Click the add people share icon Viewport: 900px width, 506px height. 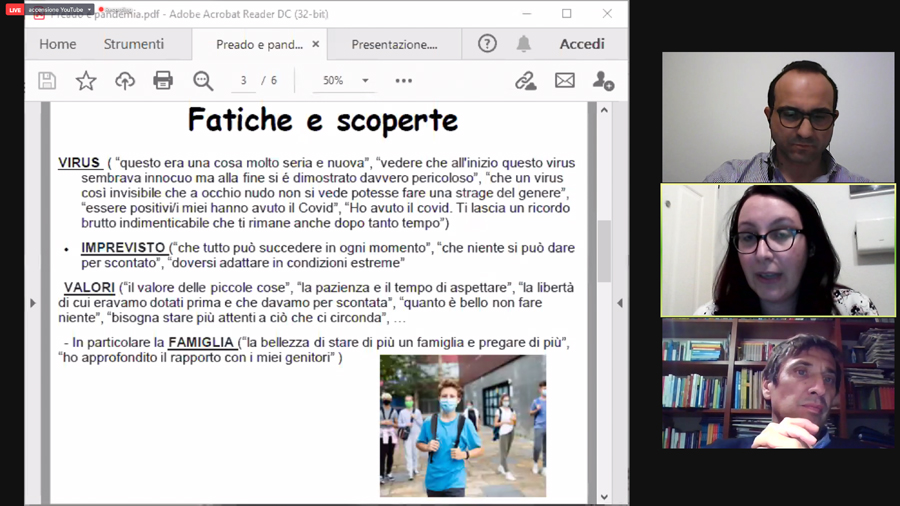click(x=603, y=81)
